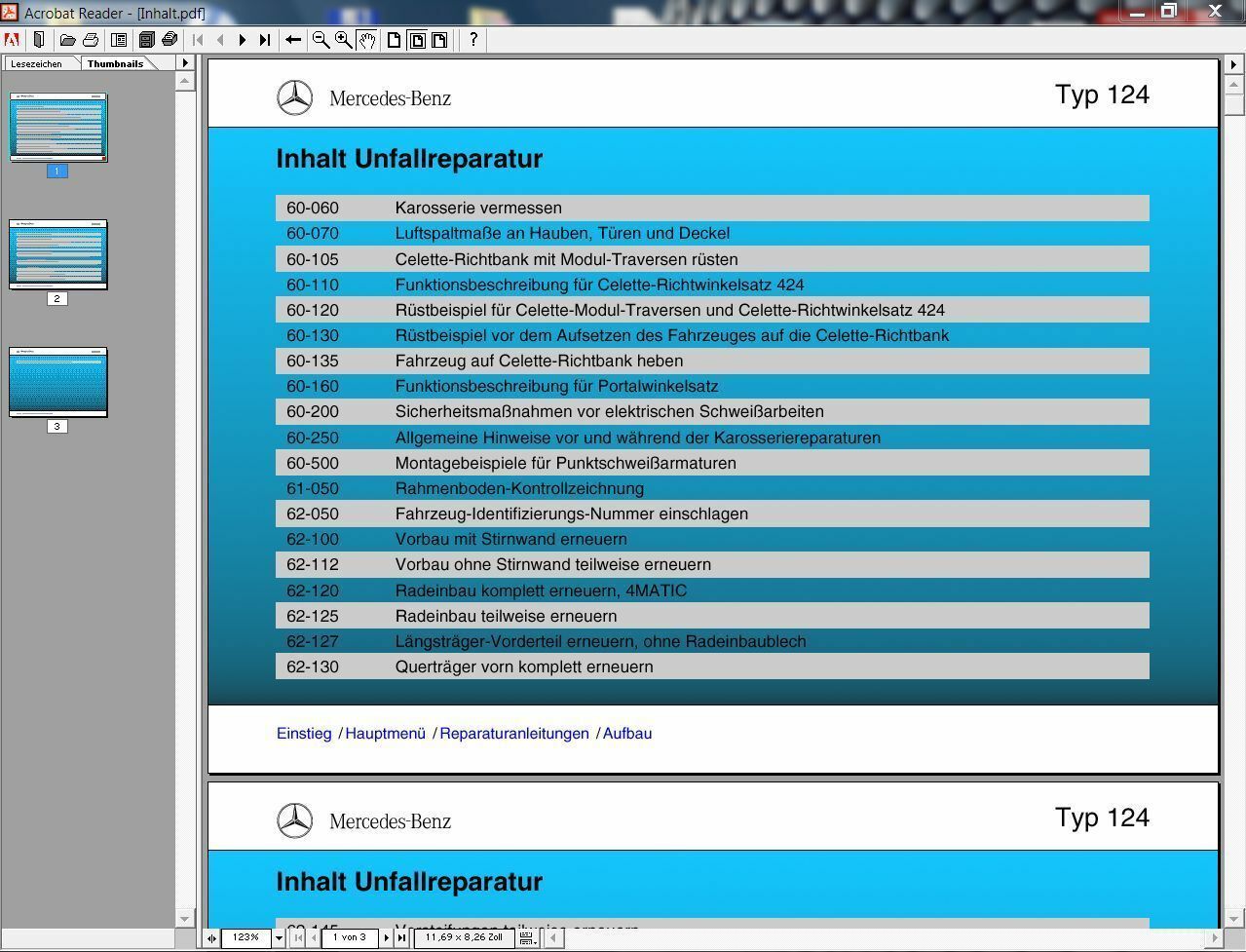Jump to last page from top toolbar

pyautogui.click(x=265, y=40)
